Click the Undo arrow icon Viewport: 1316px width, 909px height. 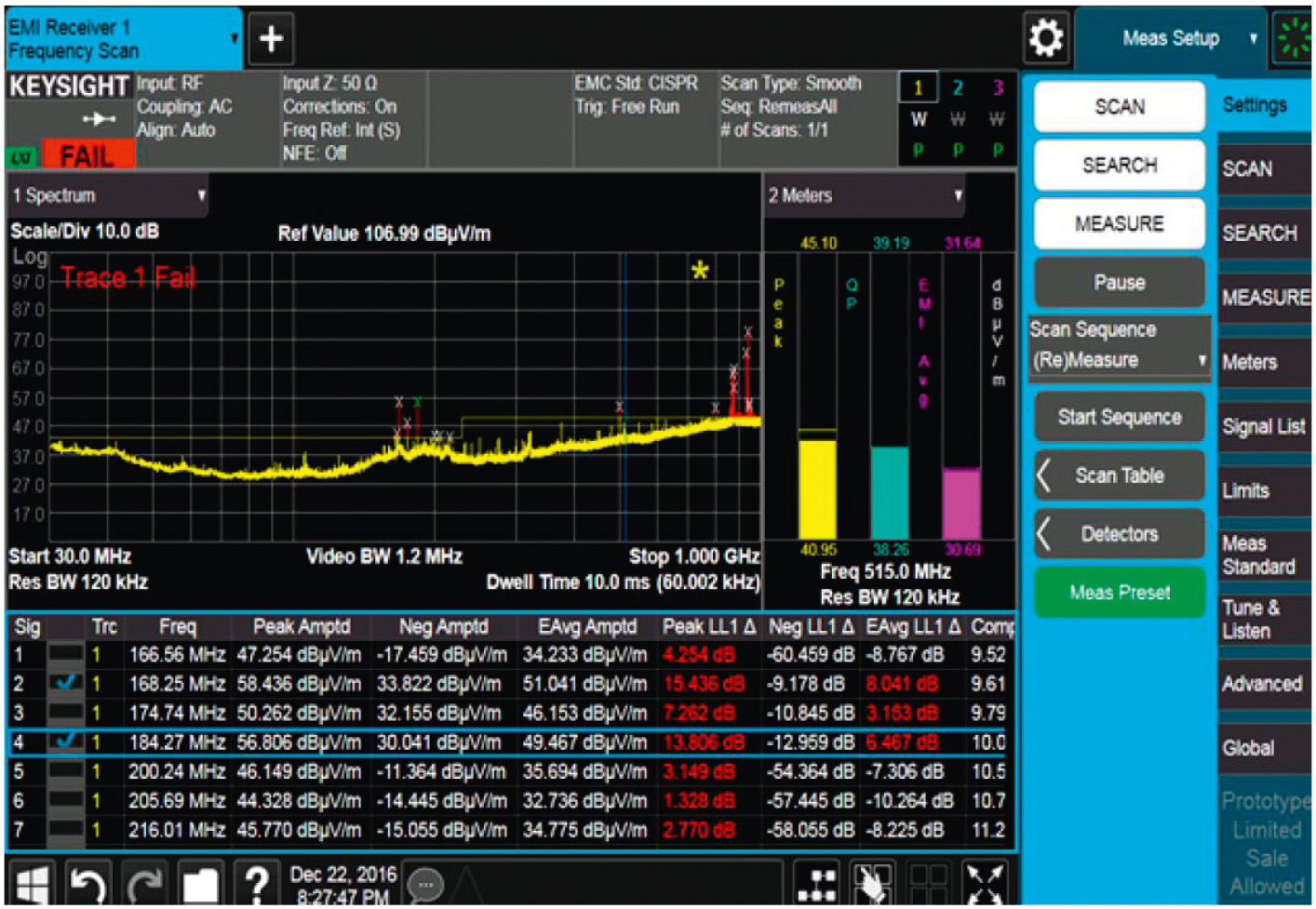click(x=87, y=883)
